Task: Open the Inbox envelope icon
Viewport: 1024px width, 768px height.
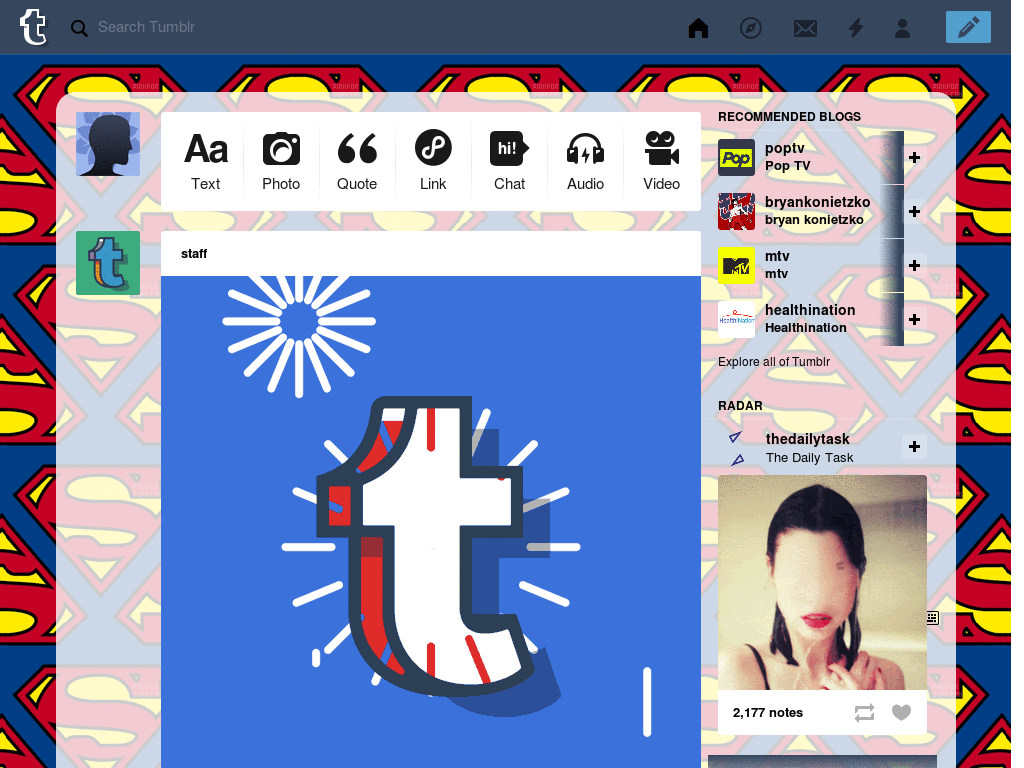Action: click(805, 28)
